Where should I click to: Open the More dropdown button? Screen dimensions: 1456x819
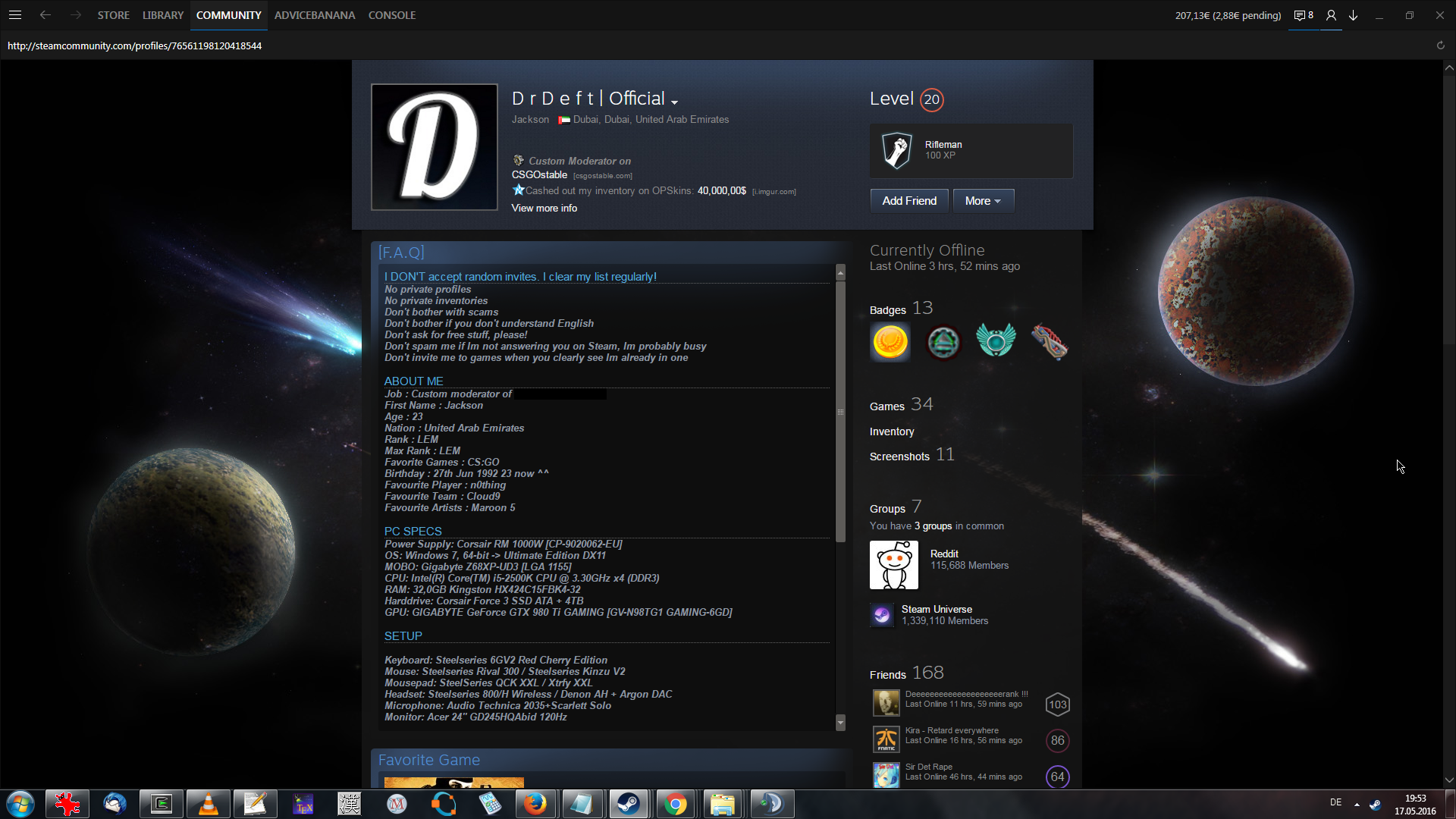click(983, 201)
